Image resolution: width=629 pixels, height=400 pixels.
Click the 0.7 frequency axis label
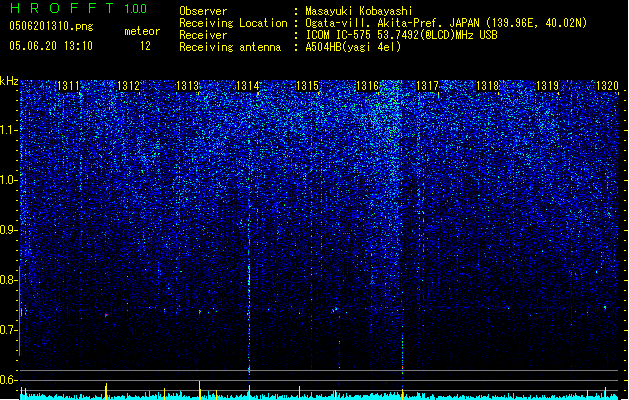[x=9, y=330]
